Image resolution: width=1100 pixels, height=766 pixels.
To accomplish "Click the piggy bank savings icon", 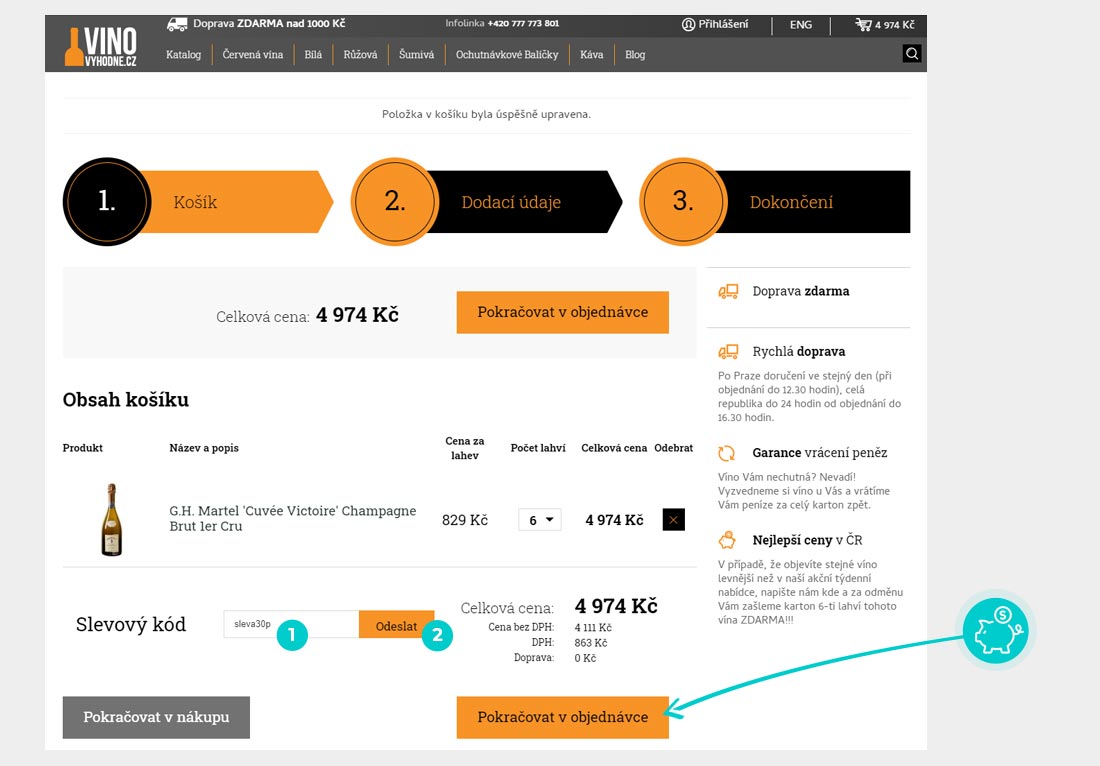I will (x=995, y=630).
